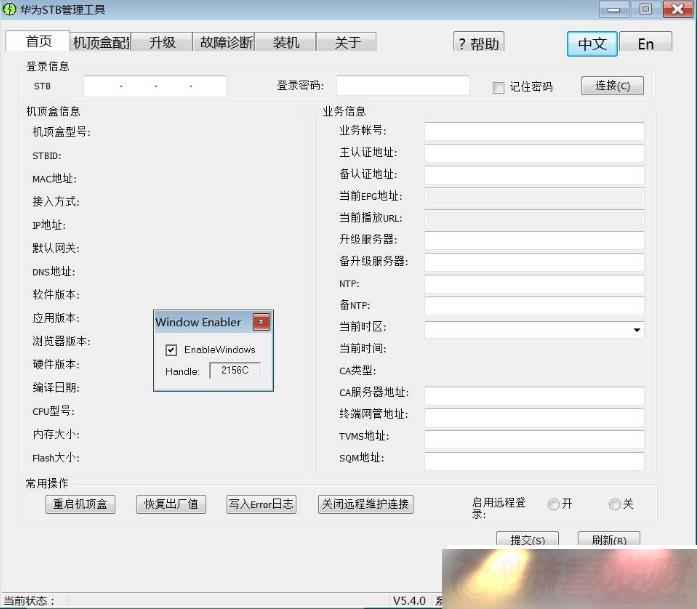This screenshot has height=609, width=697.
Task: Click the 关闭远程维护连接 button
Action: pyautogui.click(x=365, y=504)
